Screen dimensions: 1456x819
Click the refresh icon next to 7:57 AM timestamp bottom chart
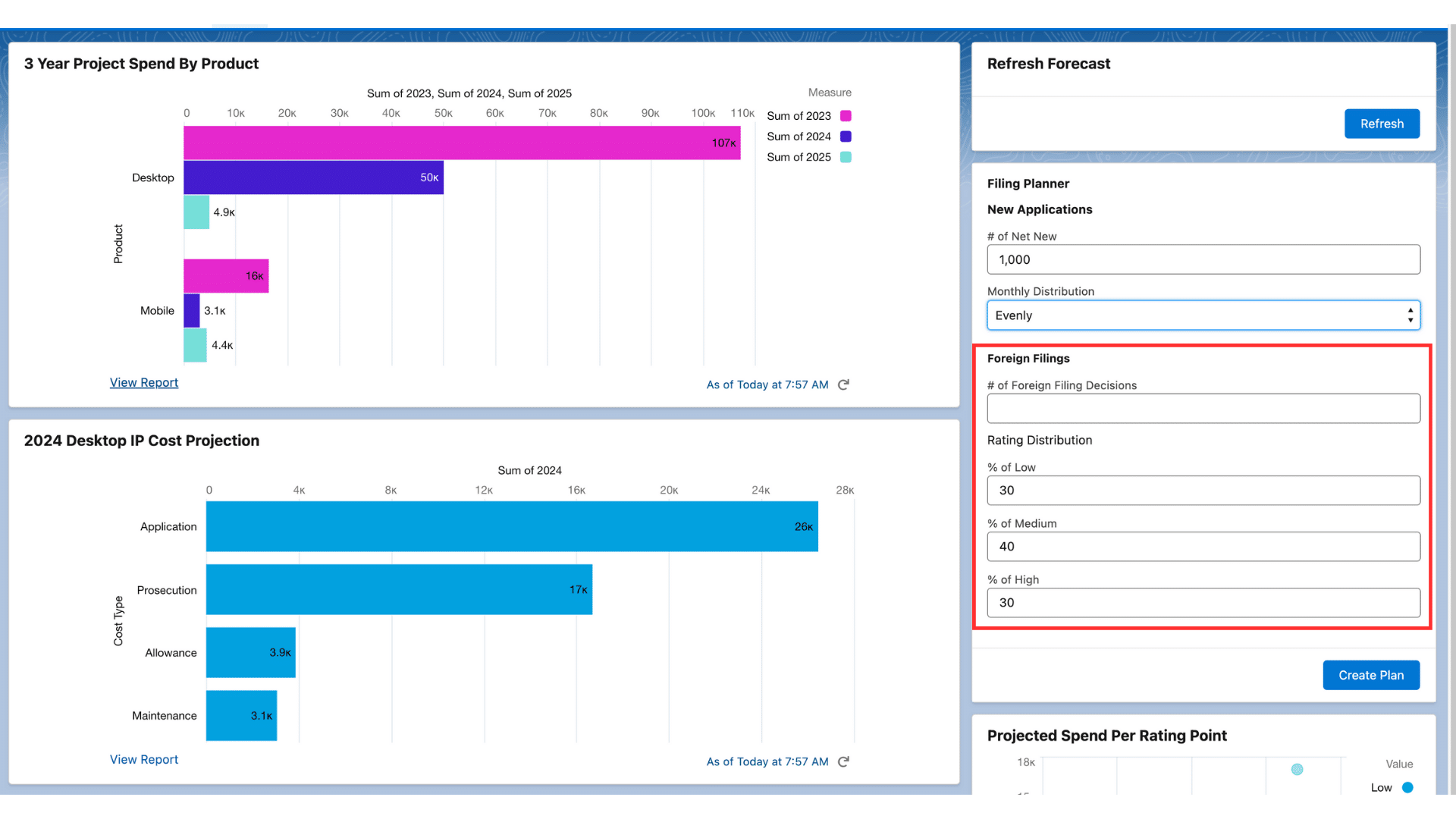(x=844, y=761)
